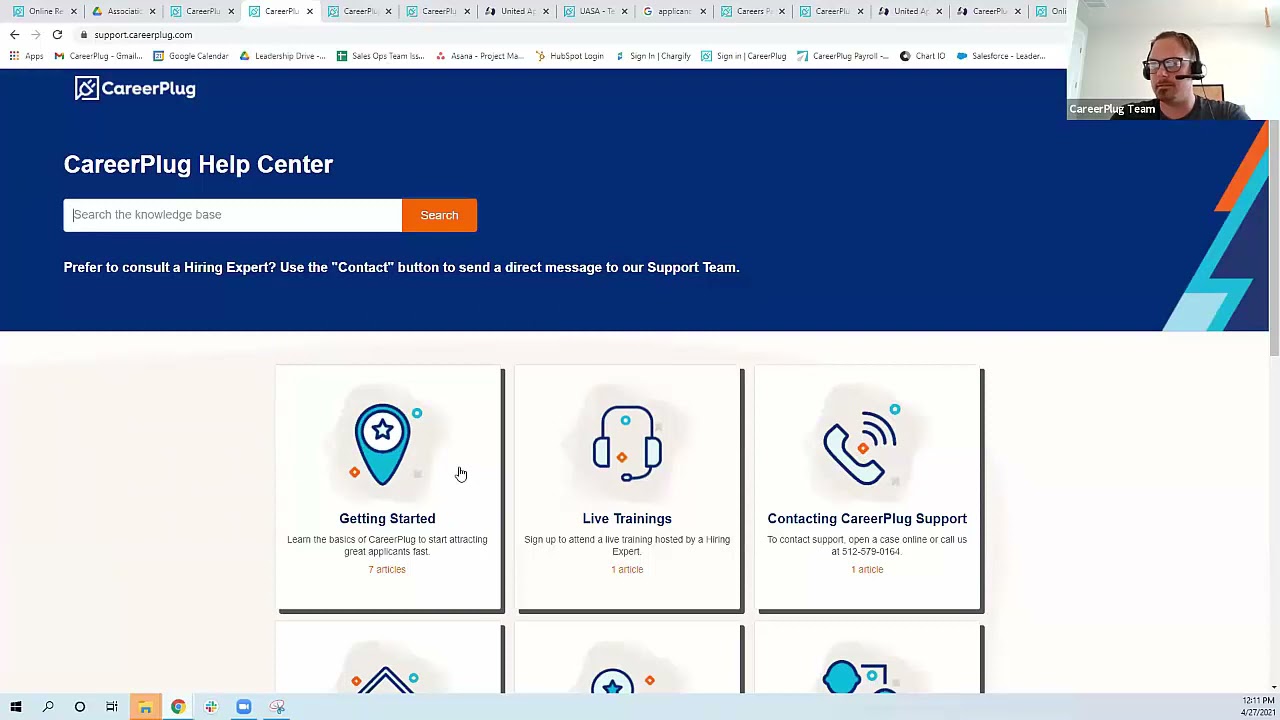Viewport: 1280px width, 720px height.
Task: Go back with the browser back arrow
Action: [14, 35]
